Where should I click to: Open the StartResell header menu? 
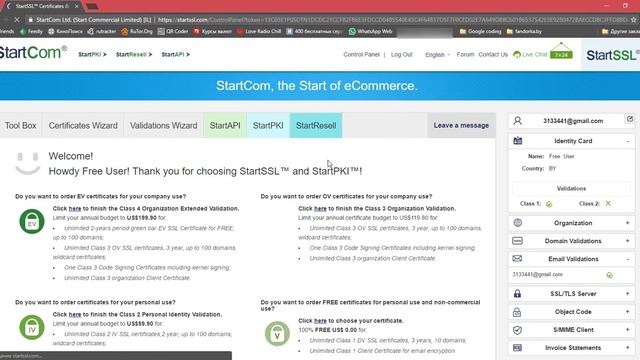click(x=134, y=54)
